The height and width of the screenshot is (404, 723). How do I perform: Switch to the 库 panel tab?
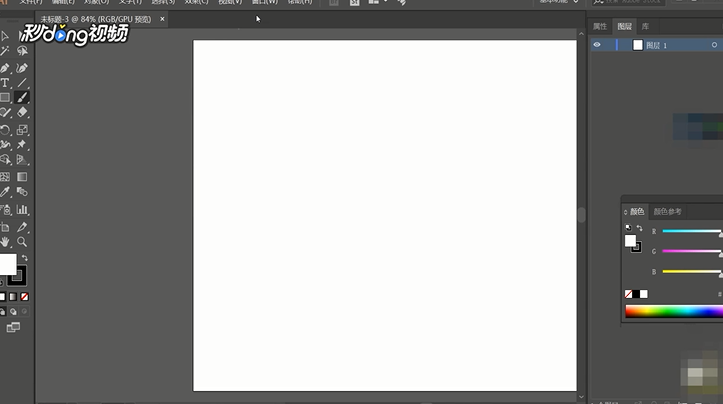coord(645,26)
